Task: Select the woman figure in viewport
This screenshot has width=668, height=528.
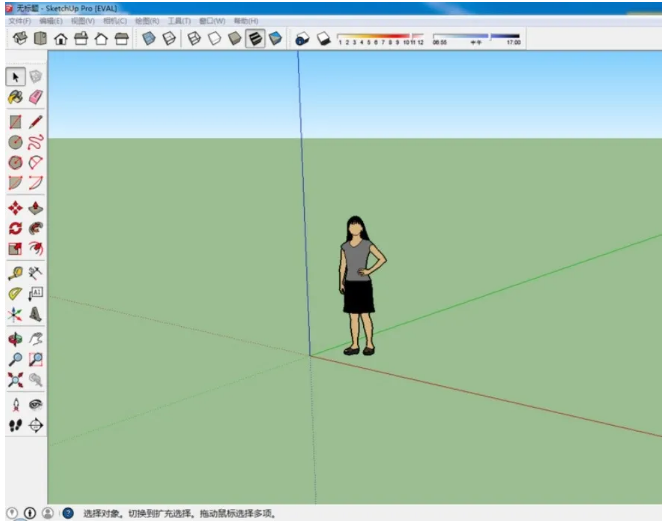Action: (x=361, y=286)
